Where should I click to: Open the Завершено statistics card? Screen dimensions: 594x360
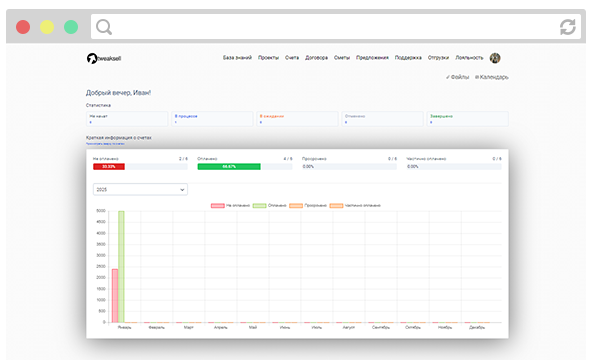point(467,119)
